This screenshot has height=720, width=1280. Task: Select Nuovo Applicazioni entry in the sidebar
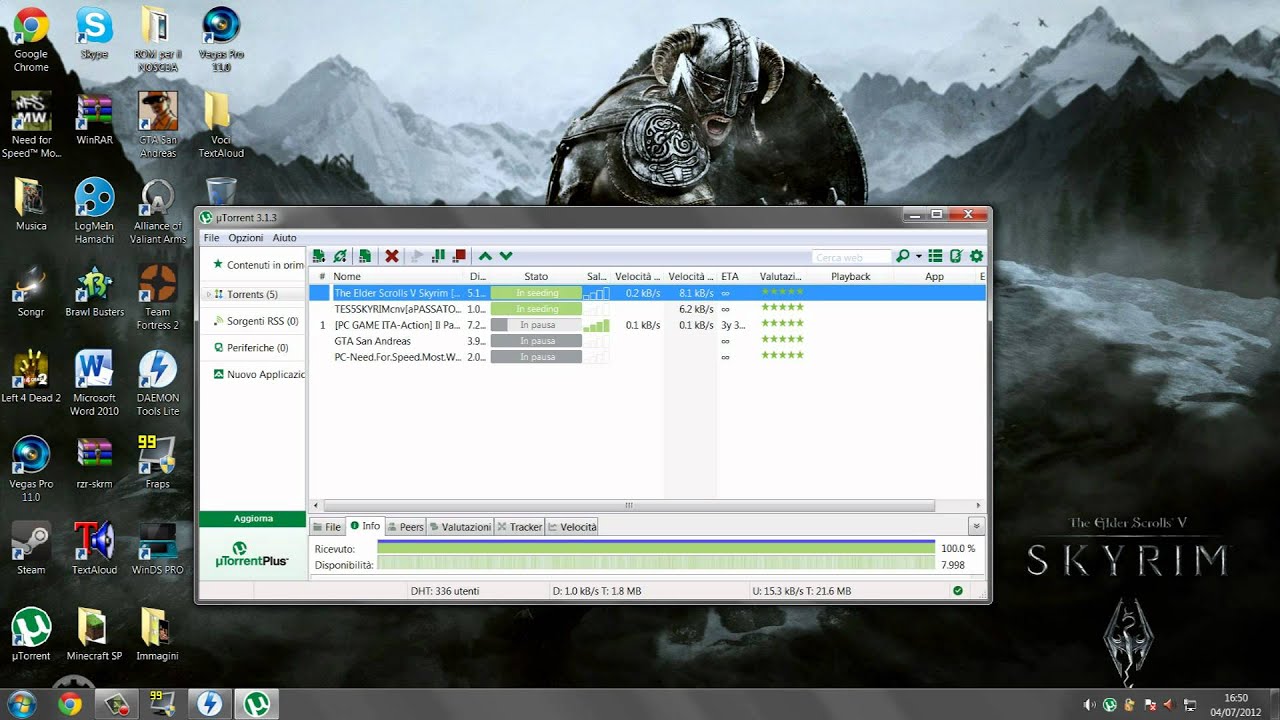point(258,374)
